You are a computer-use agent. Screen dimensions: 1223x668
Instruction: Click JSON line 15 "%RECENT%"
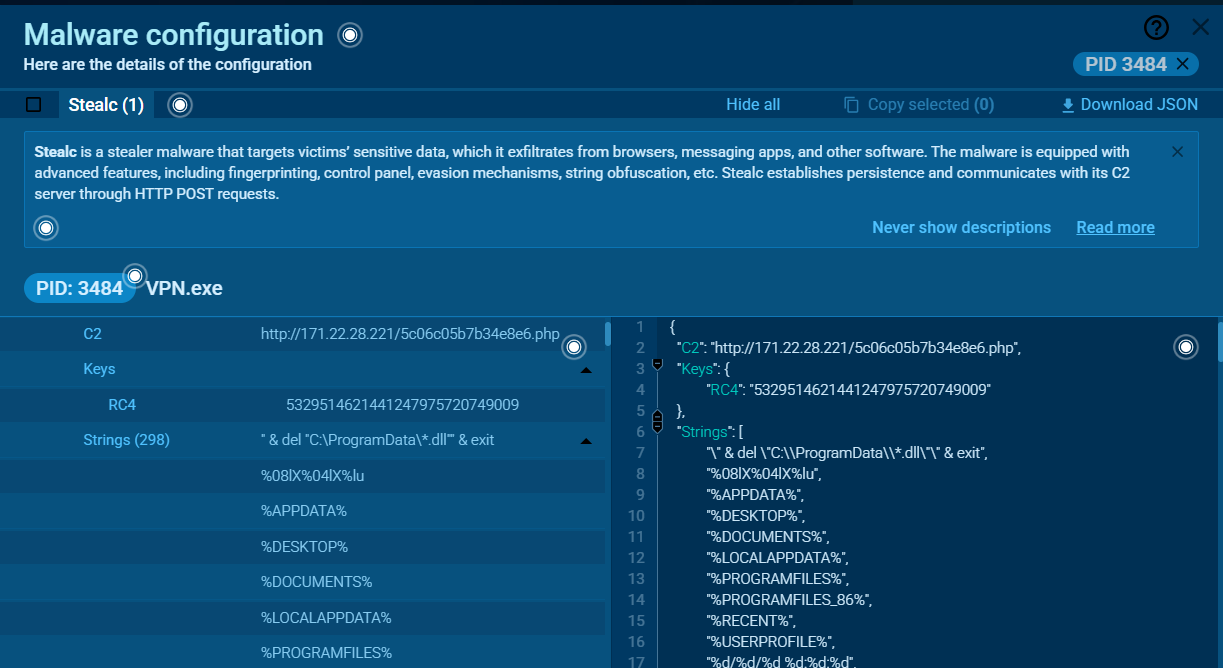tap(751, 621)
